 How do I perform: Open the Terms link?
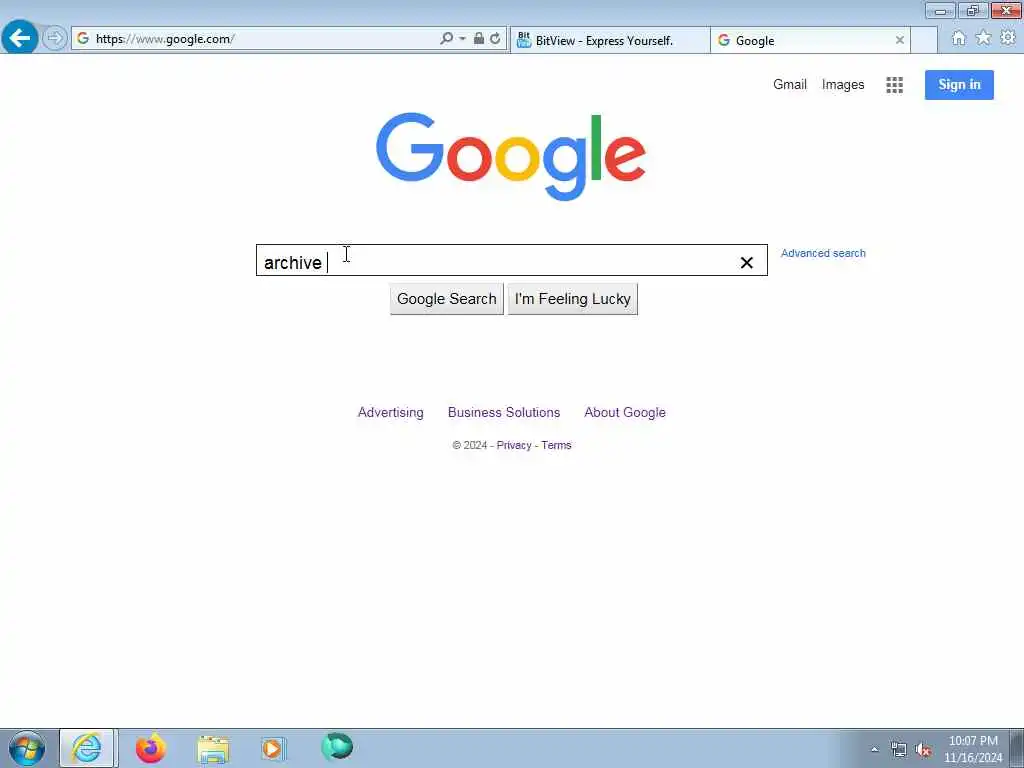(556, 445)
